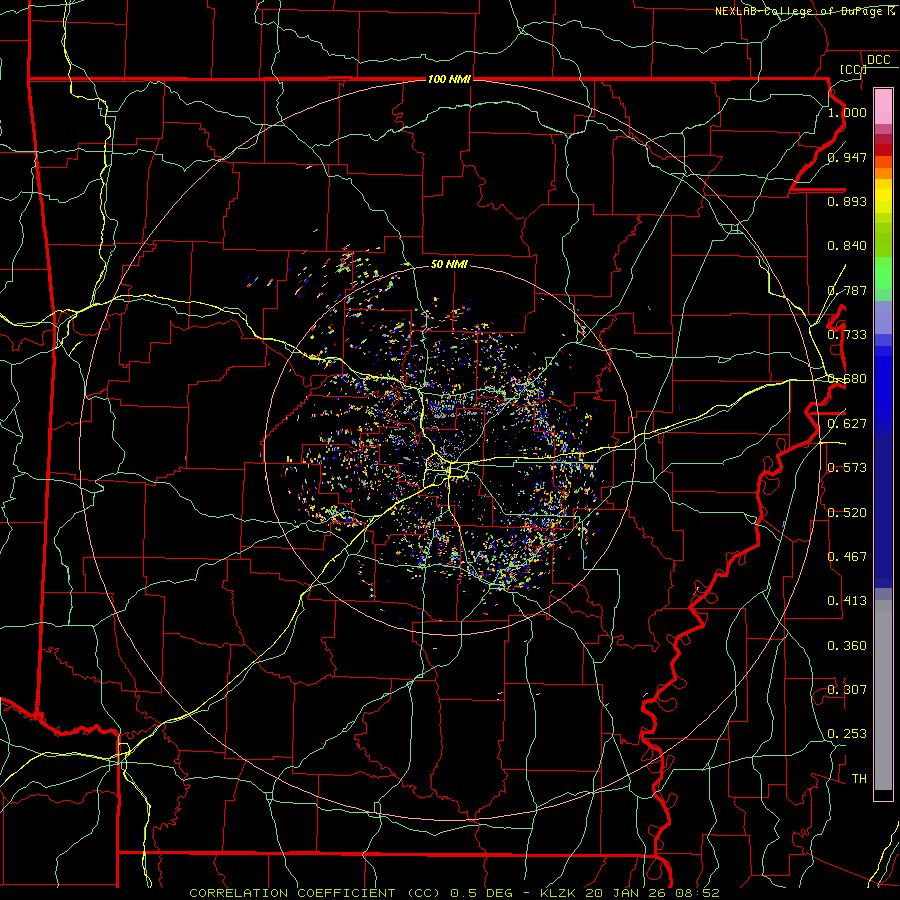This screenshot has width=900, height=900.
Task: Click the 0.360 legend value
Action: coord(847,646)
